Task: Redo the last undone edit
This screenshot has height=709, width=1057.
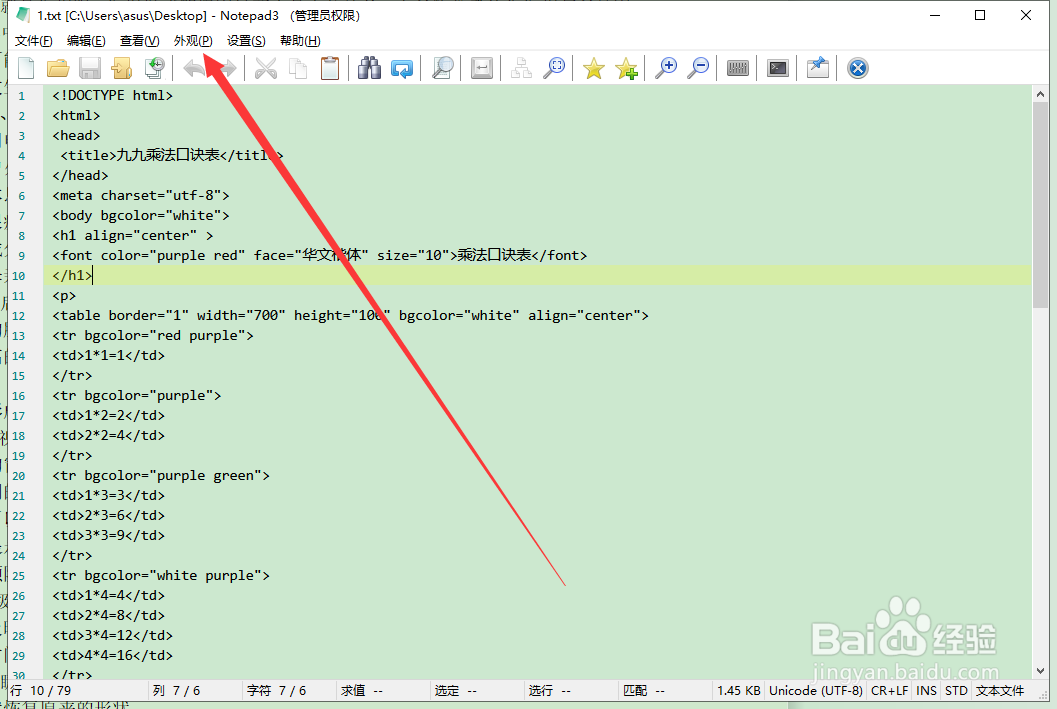Action: pyautogui.click(x=227, y=68)
